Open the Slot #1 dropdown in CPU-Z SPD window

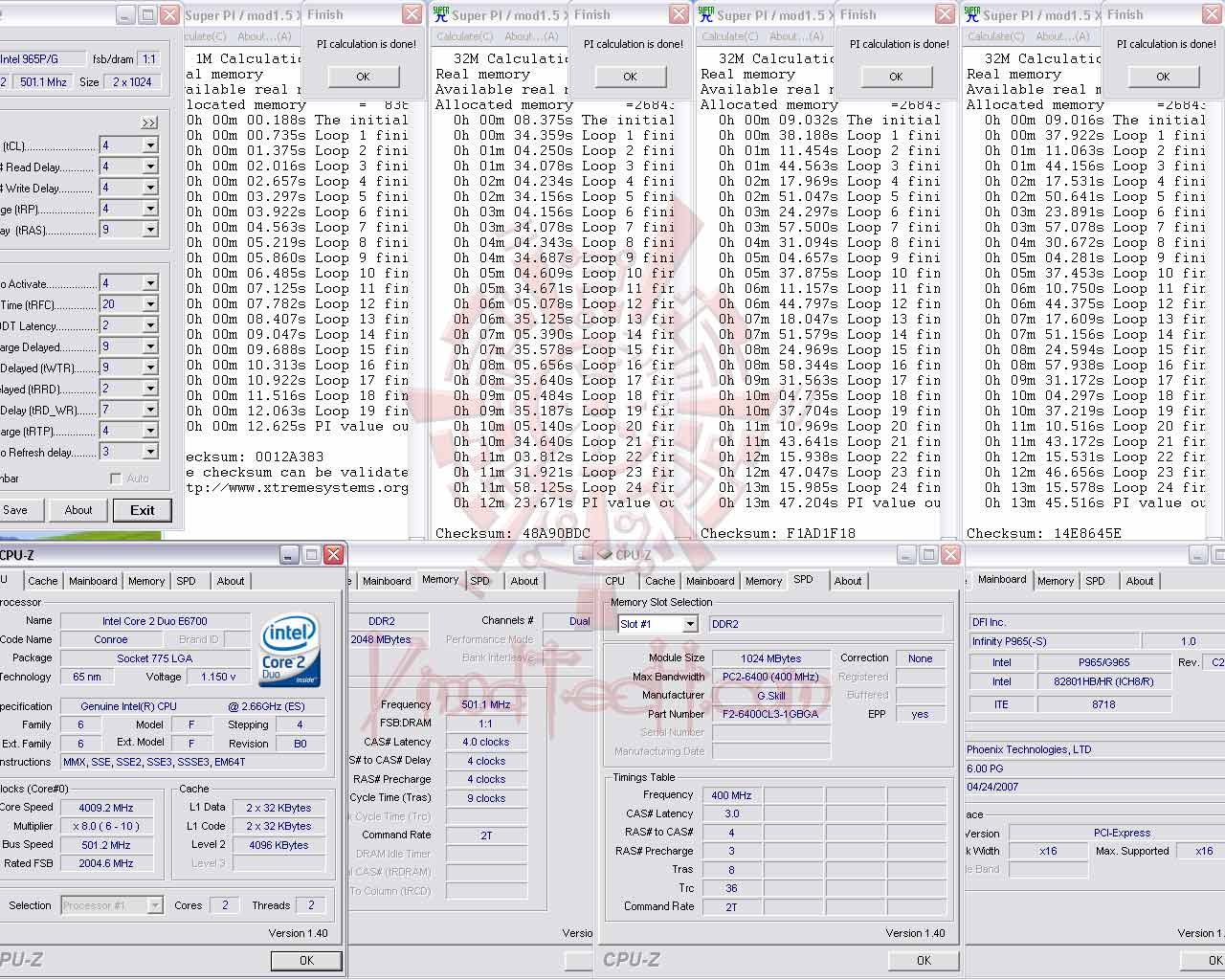pyautogui.click(x=690, y=624)
